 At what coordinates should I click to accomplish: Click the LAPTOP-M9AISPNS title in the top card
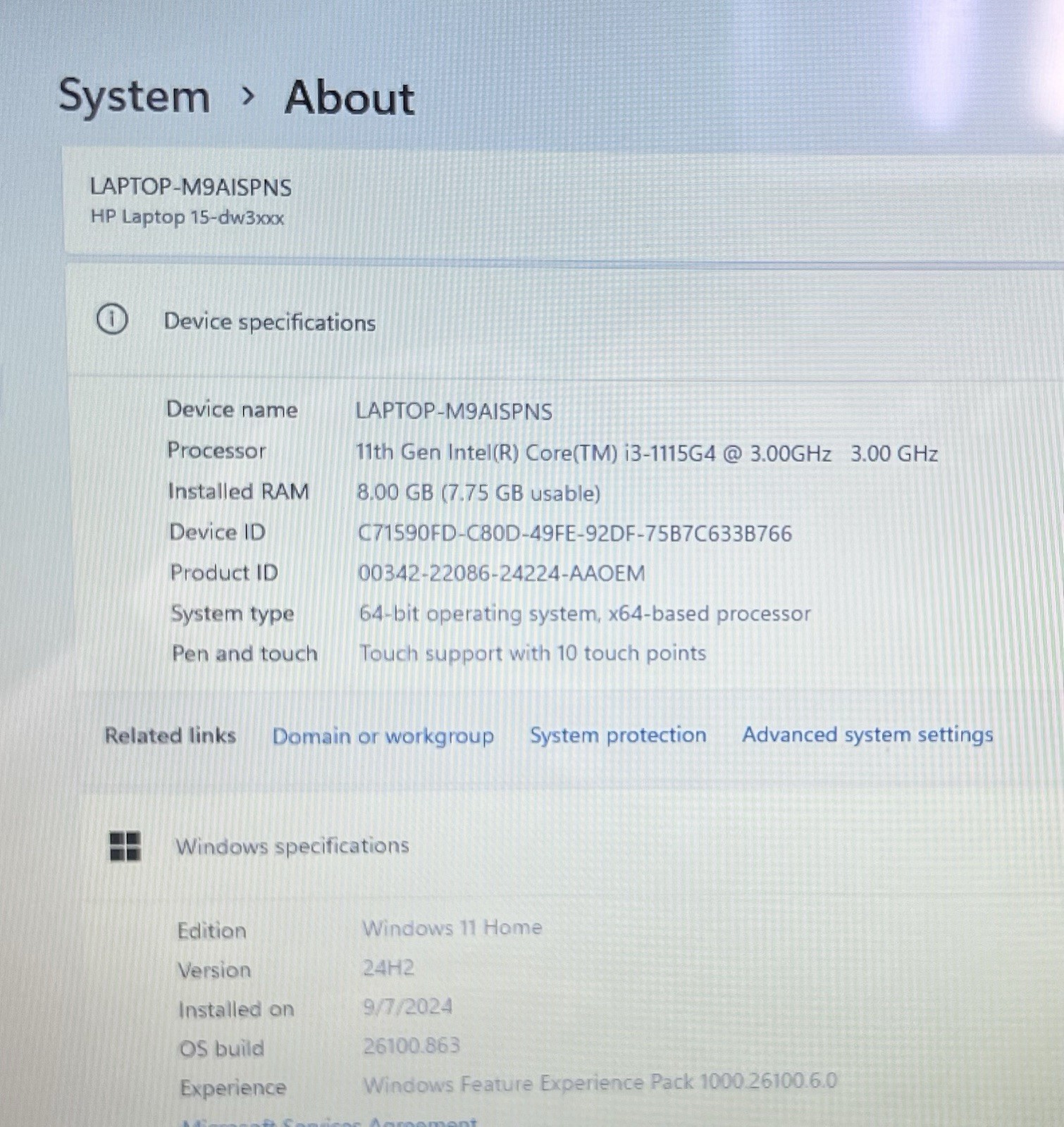[x=190, y=187]
